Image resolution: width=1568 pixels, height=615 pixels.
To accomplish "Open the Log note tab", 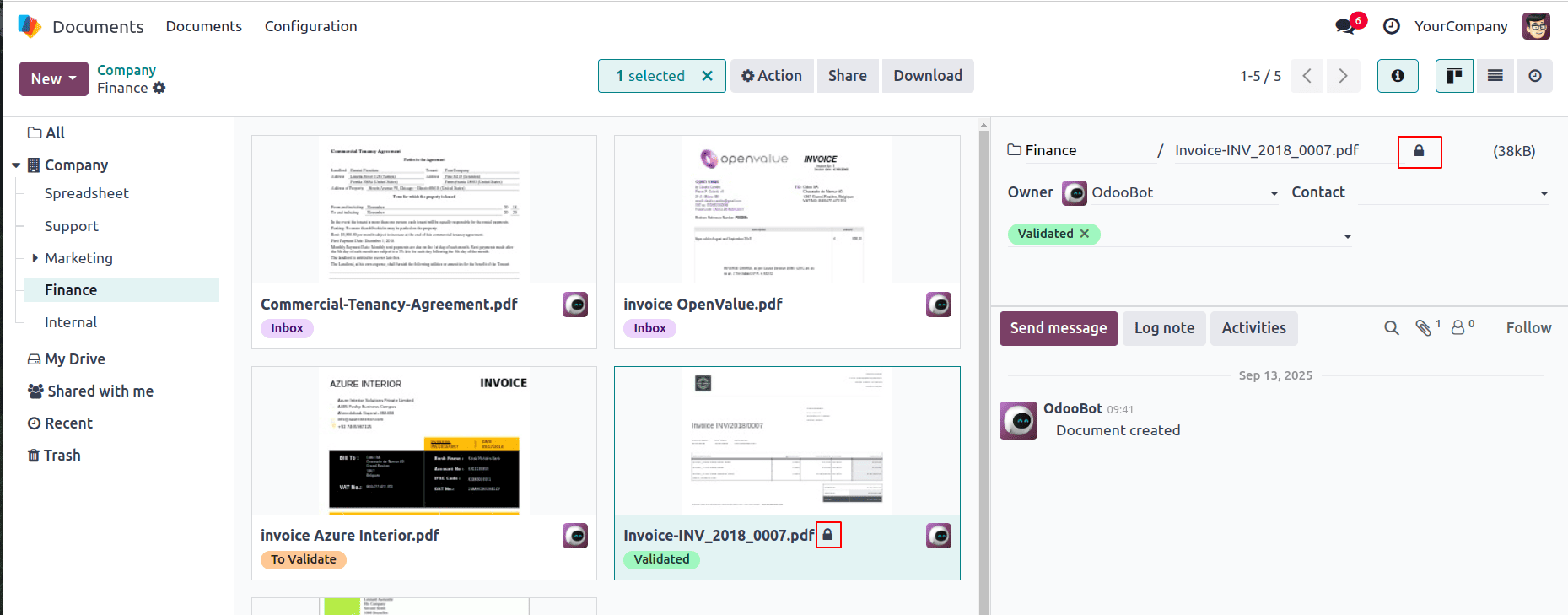I will click(1164, 328).
